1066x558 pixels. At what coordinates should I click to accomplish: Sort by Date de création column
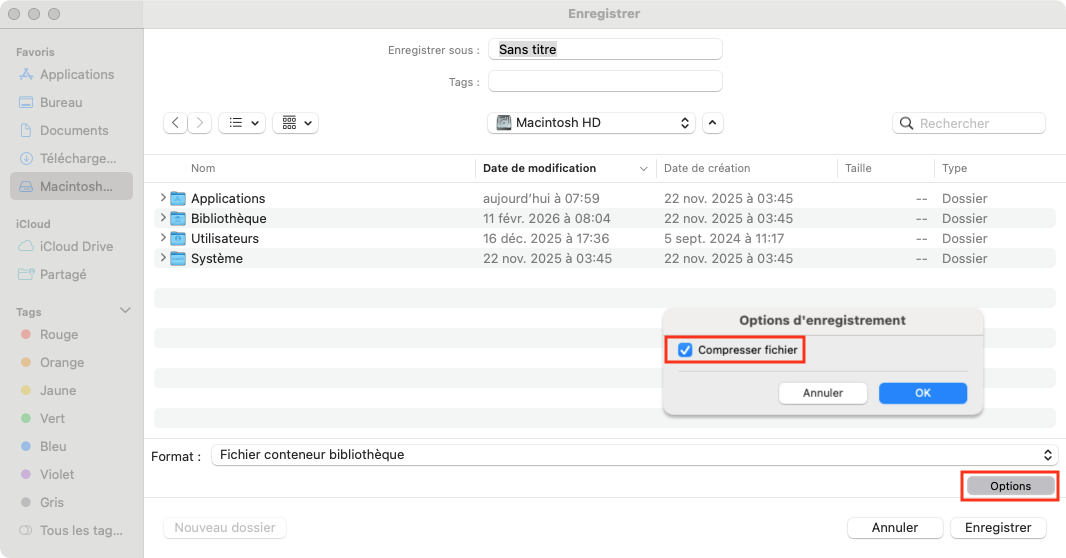(707, 169)
